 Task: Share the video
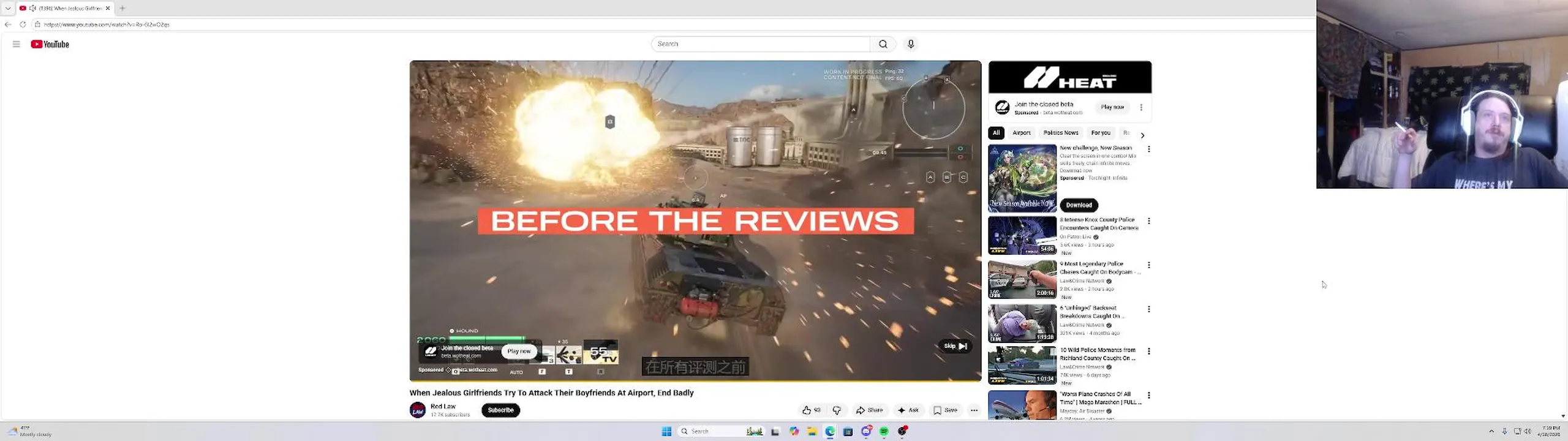coord(869,410)
